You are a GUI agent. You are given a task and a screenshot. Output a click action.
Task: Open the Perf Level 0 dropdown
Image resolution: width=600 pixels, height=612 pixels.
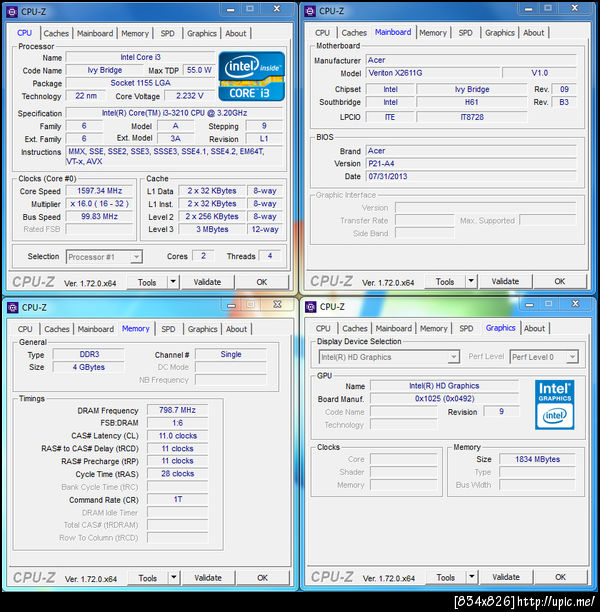544,357
